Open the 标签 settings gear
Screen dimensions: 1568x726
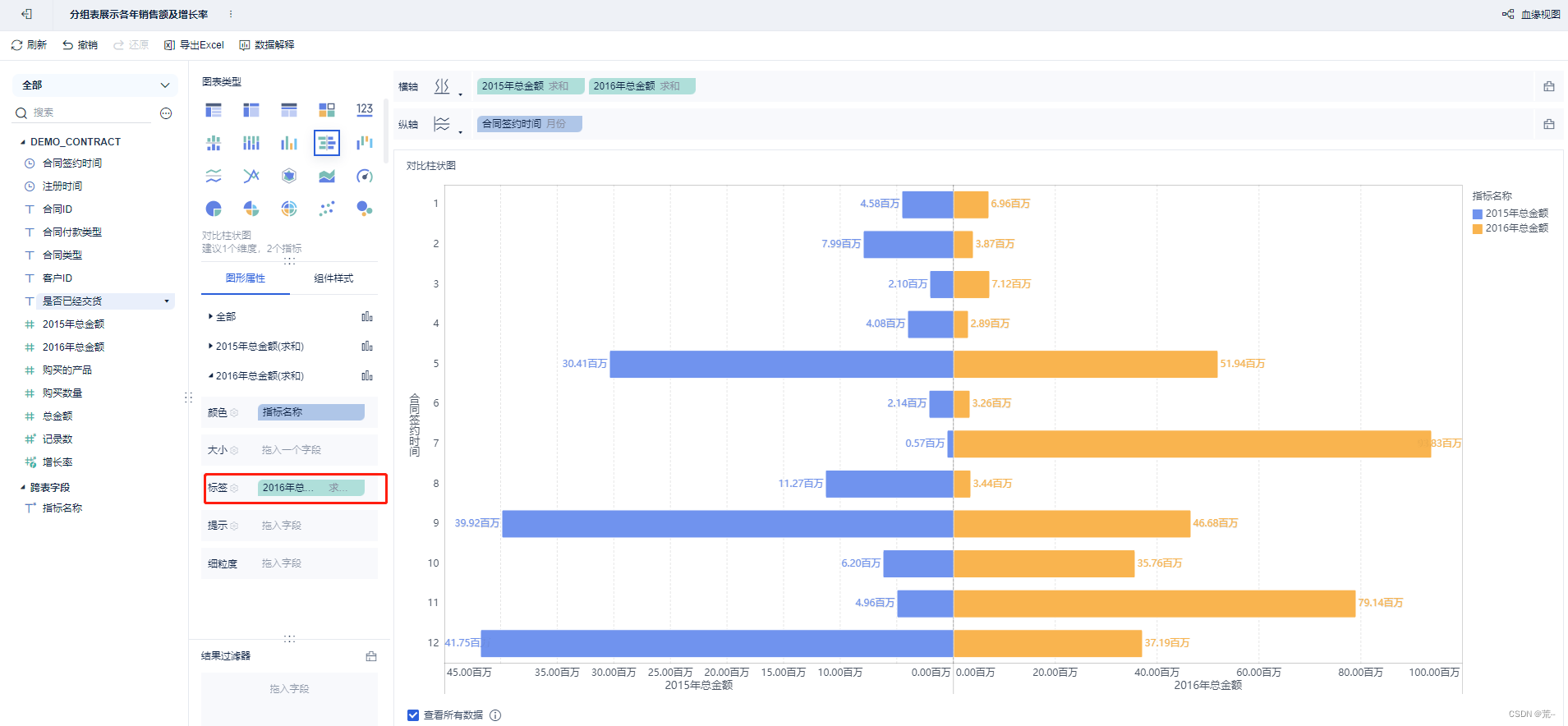click(x=234, y=488)
